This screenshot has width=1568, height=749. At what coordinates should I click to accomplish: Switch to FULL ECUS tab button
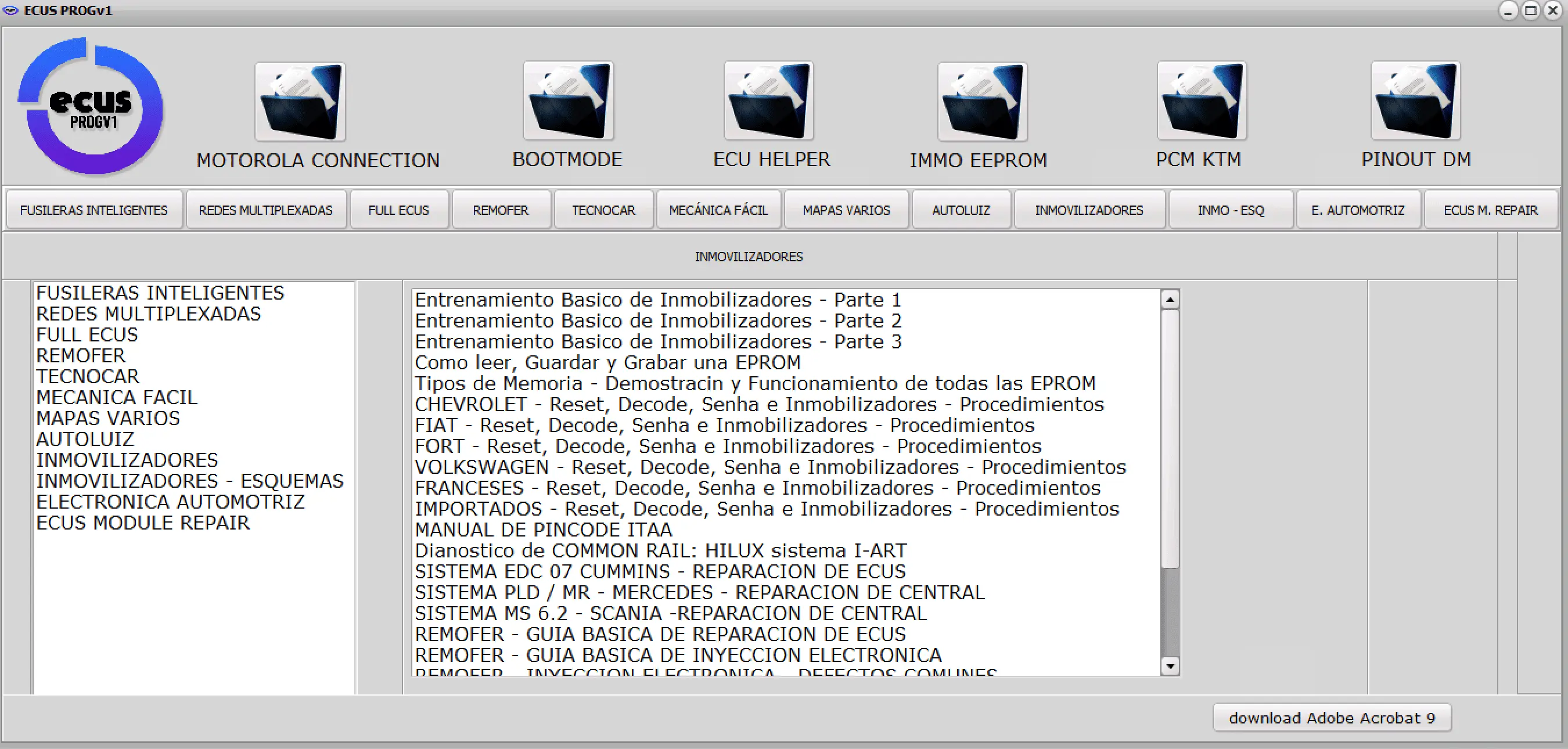coord(399,210)
